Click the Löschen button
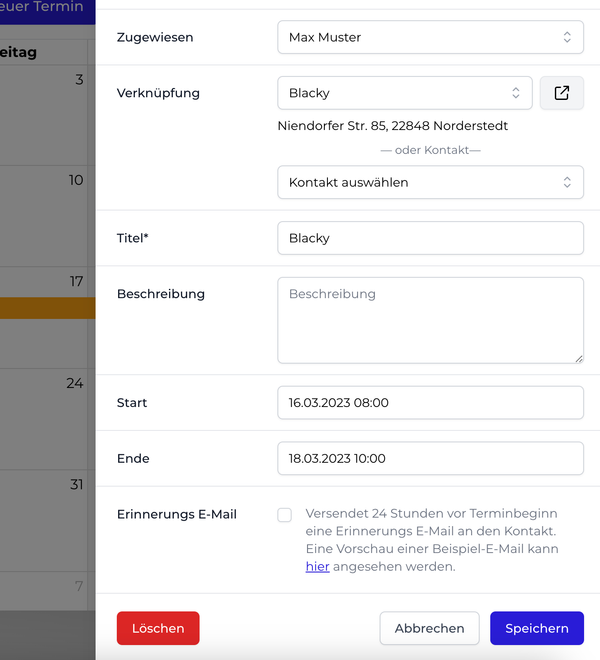 158,628
